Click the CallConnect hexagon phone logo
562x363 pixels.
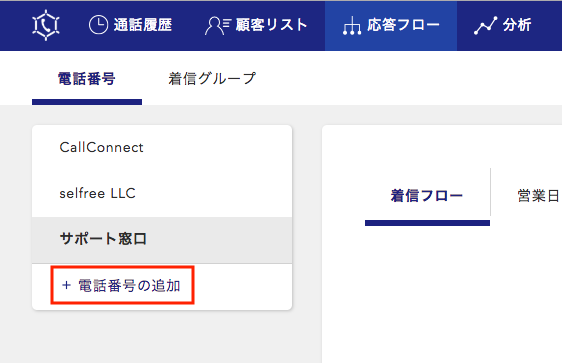(46, 25)
